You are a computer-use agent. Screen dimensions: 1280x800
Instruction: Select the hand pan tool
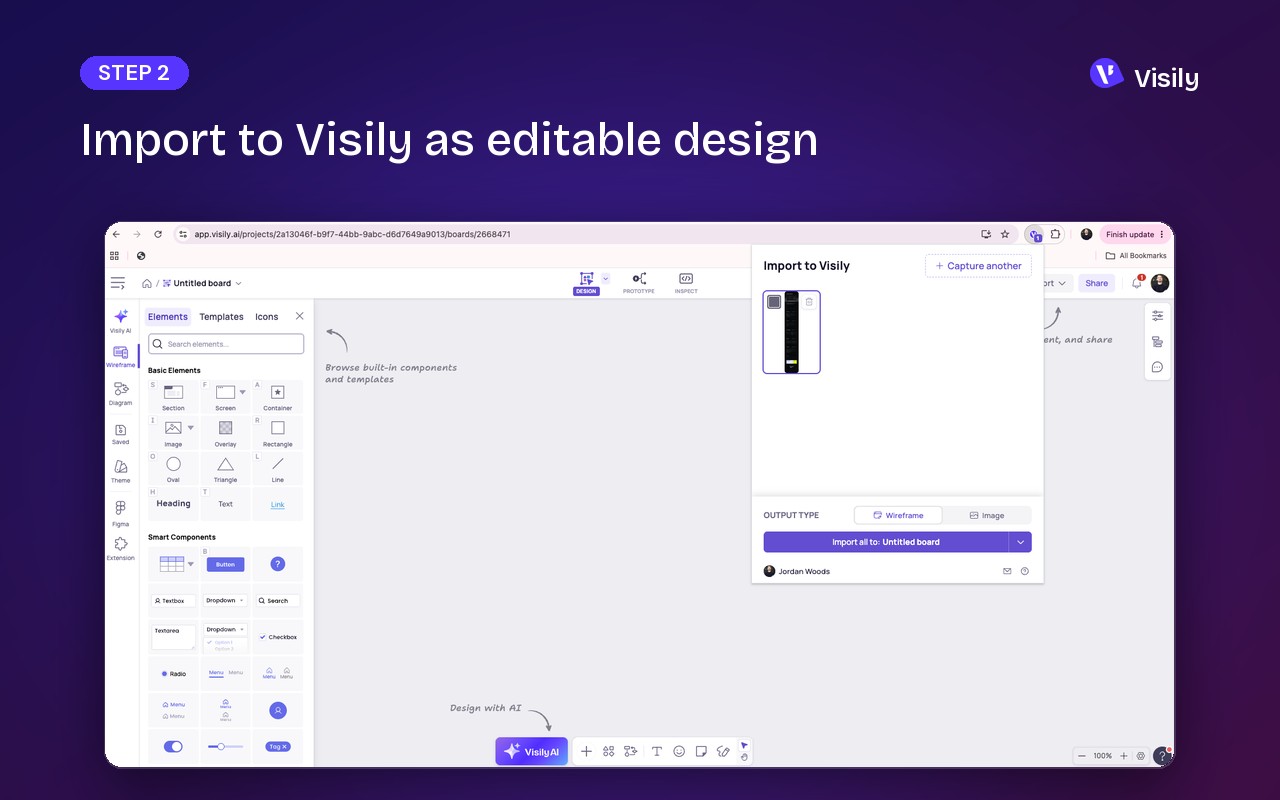click(744, 757)
